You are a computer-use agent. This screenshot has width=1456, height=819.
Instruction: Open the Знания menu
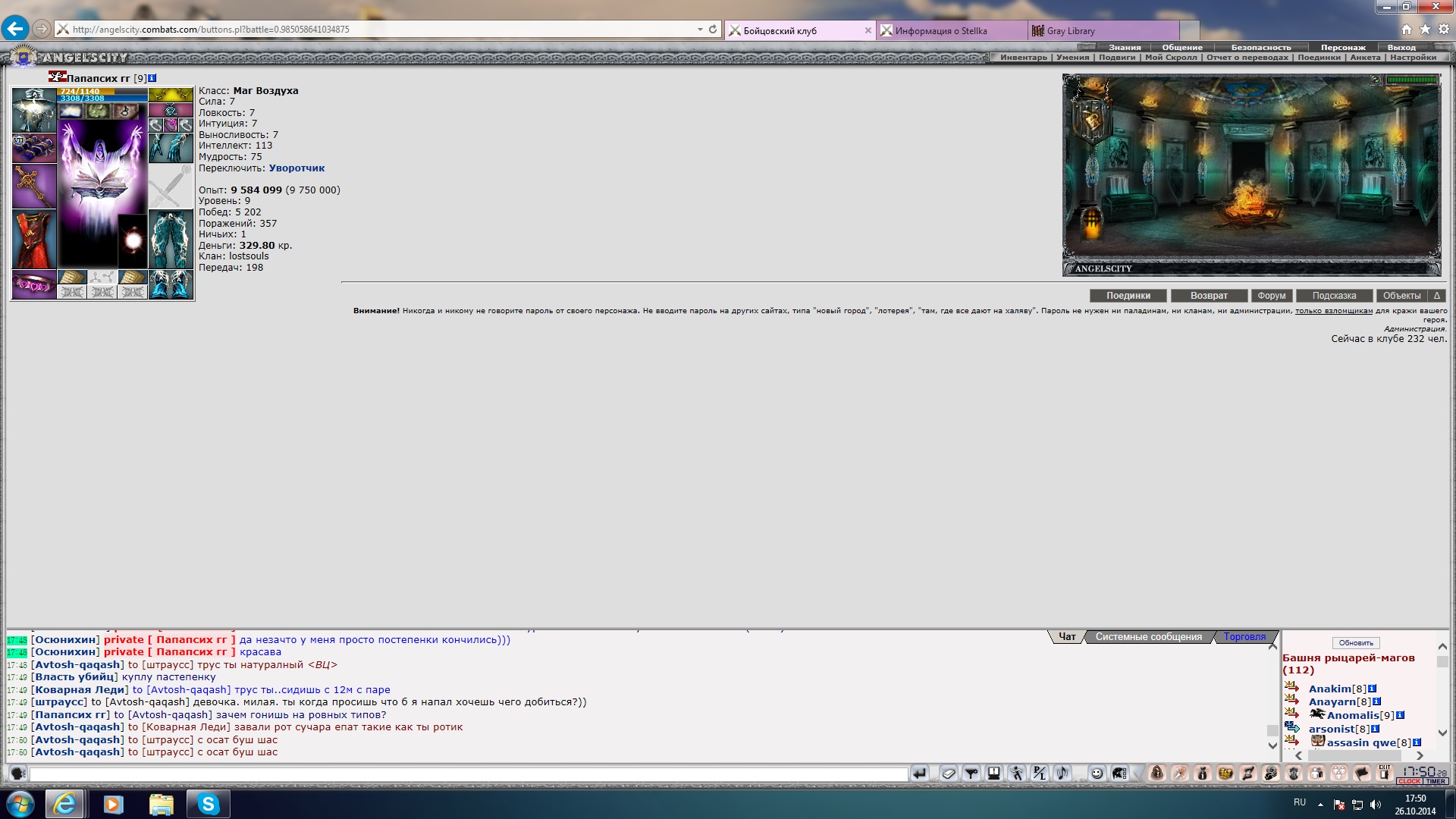1125,47
